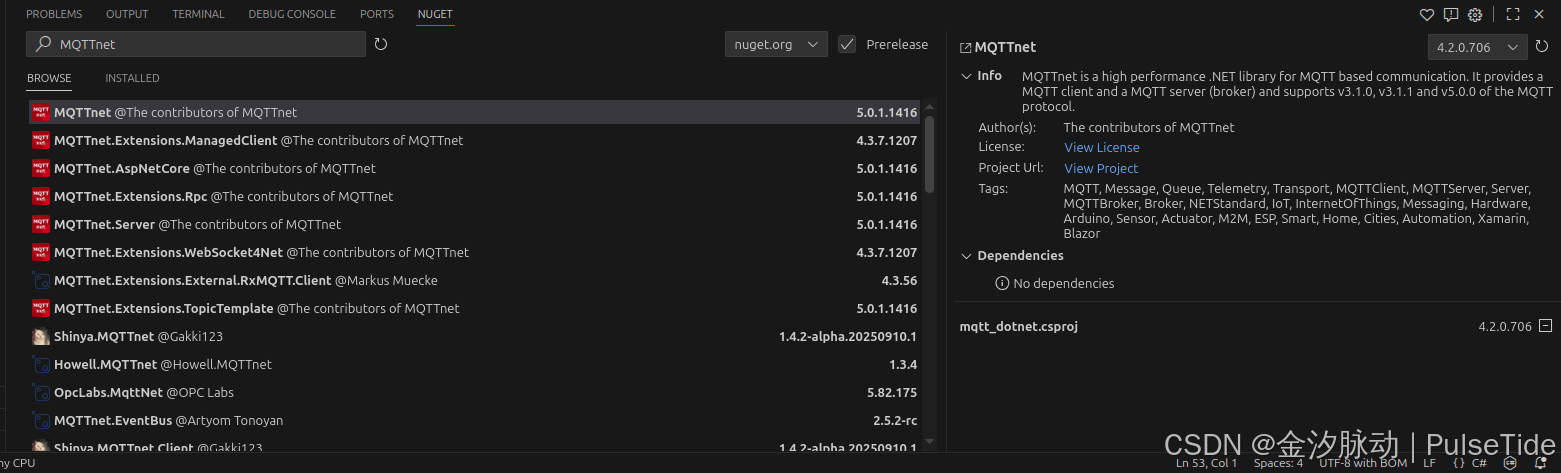Refresh the package search results

pos(381,44)
